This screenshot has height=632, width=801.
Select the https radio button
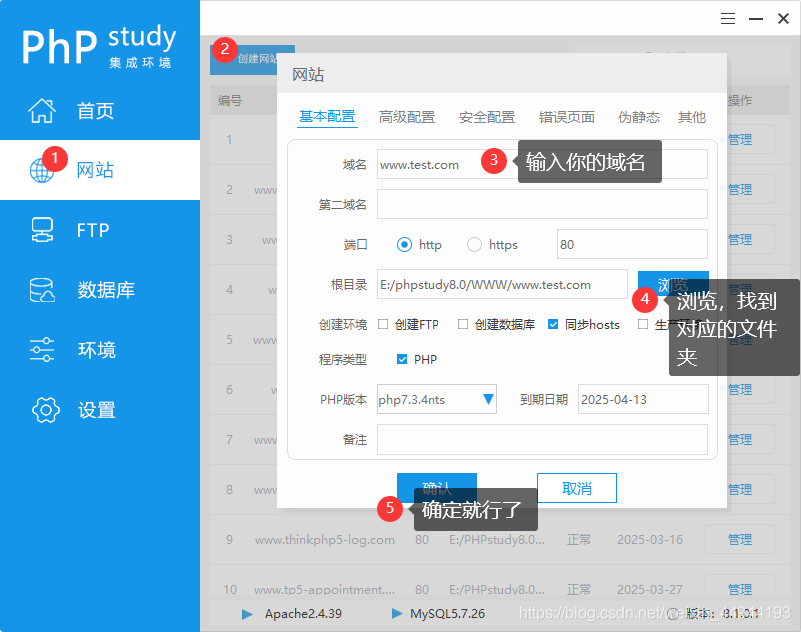click(473, 244)
